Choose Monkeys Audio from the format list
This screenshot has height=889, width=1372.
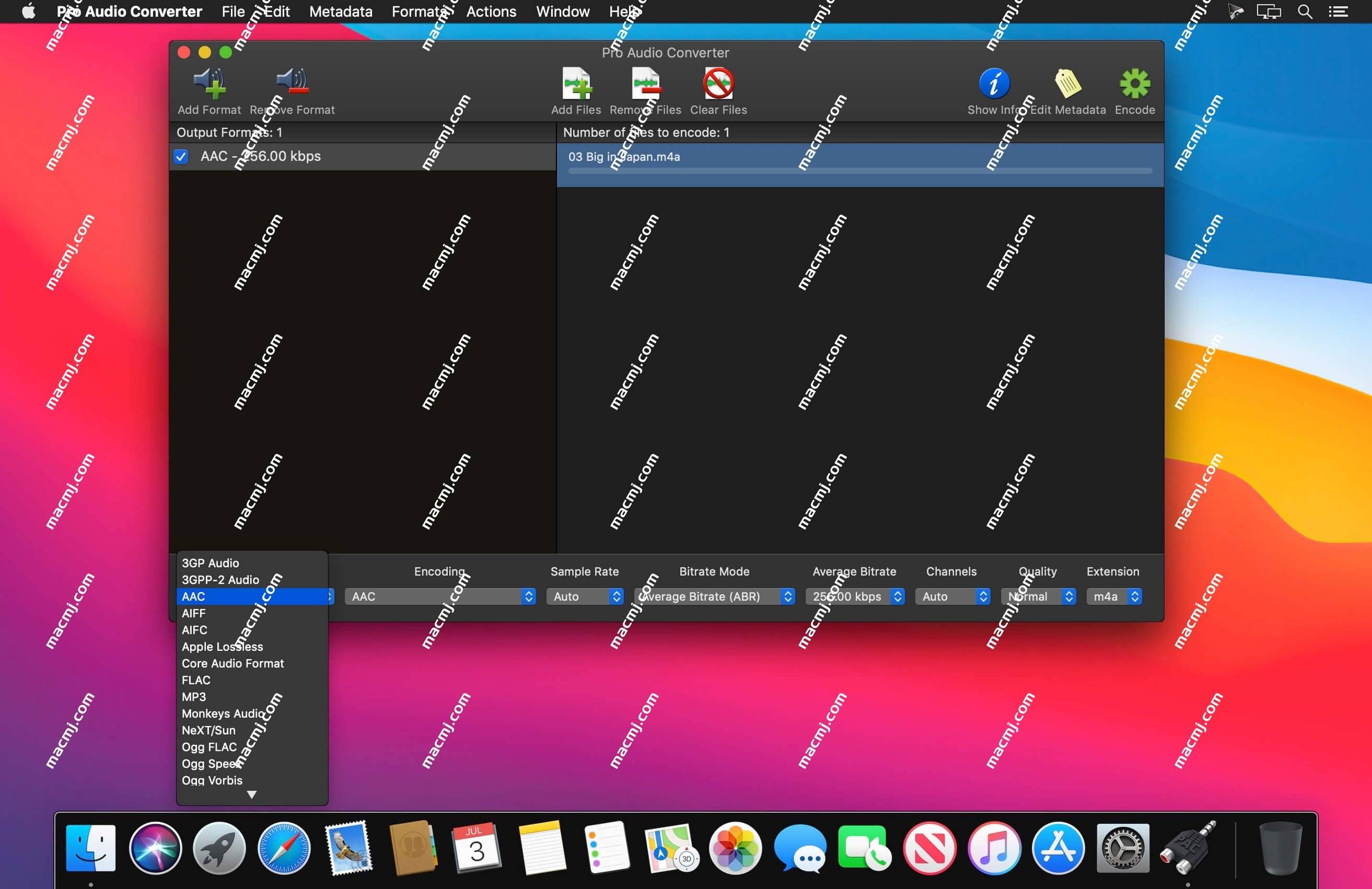pos(252,713)
